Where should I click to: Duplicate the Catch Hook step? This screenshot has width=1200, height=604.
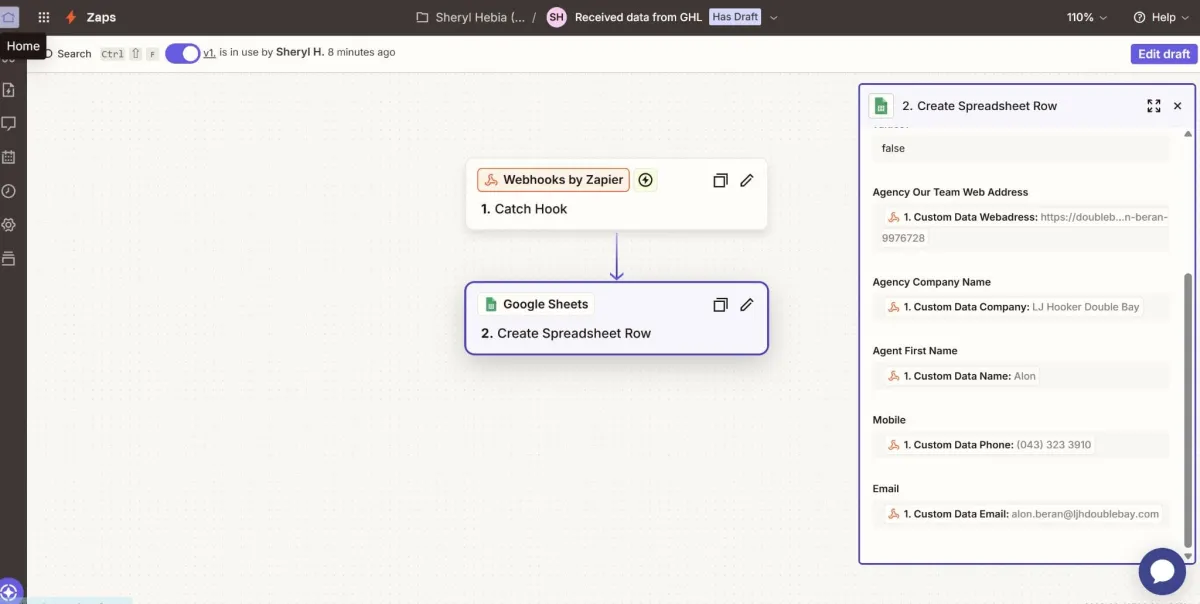720,181
